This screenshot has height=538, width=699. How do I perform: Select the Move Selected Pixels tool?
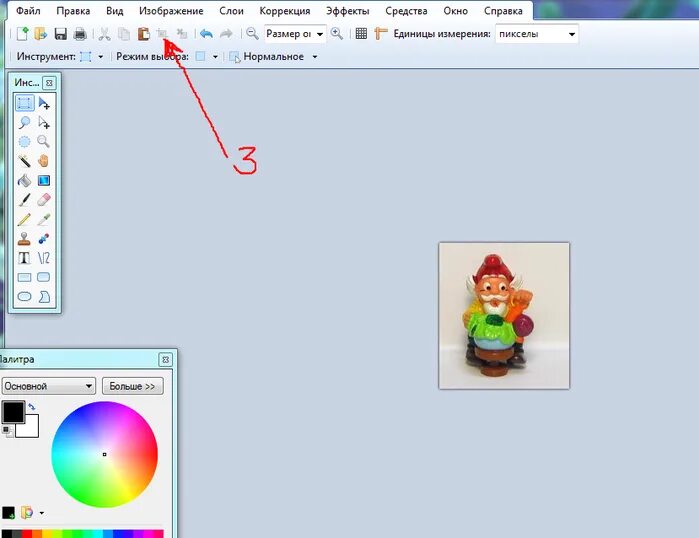[44, 103]
